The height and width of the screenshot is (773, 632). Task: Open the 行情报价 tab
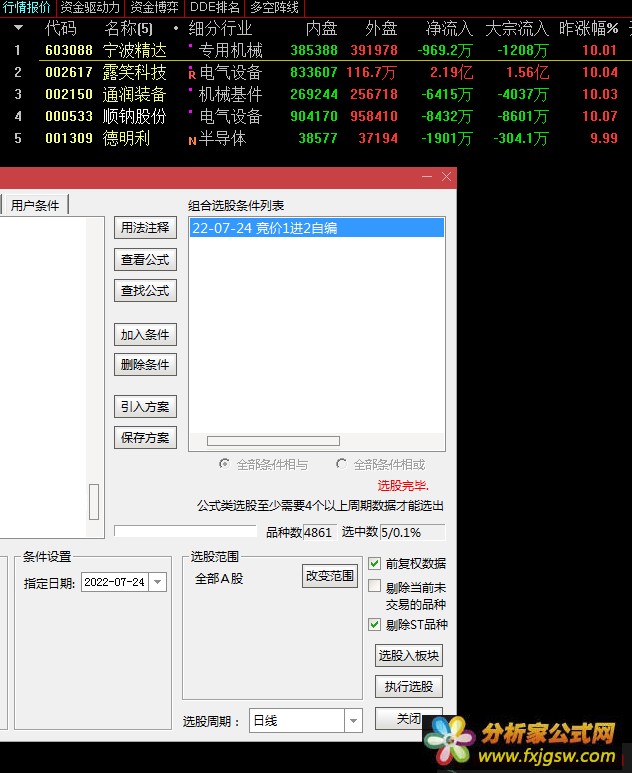click(x=27, y=8)
